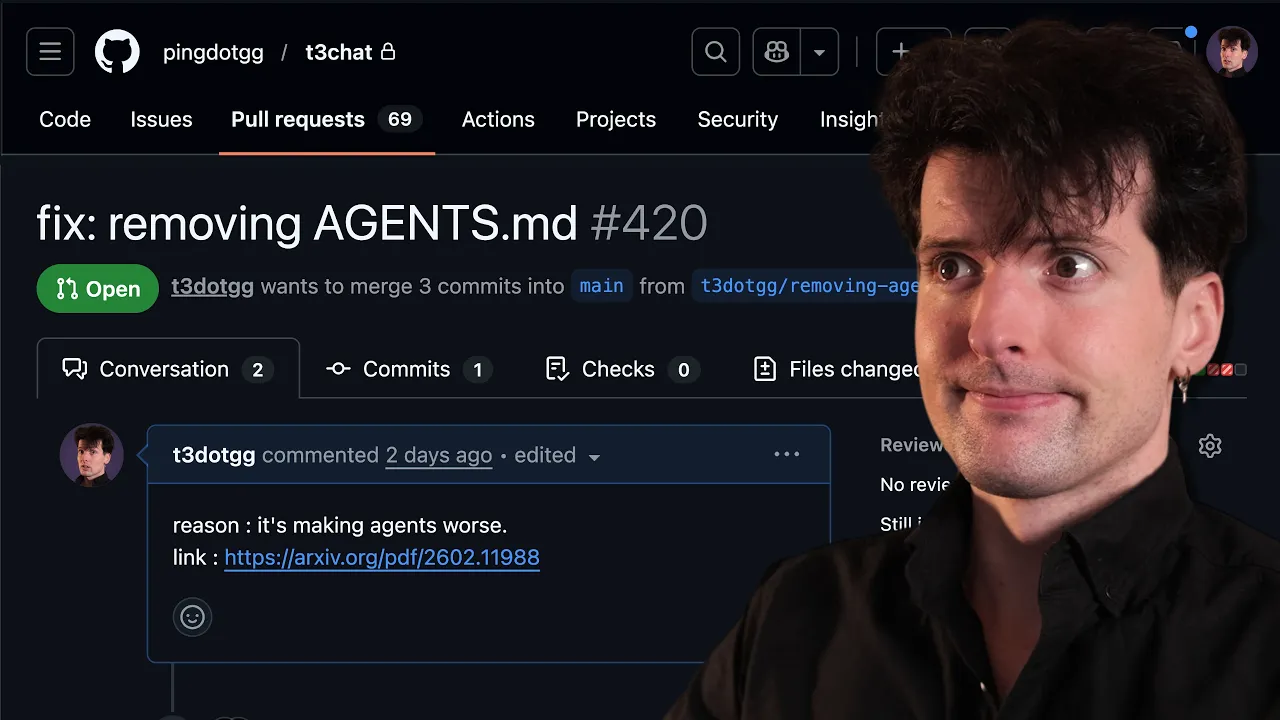Click the main branch label
This screenshot has height=720, width=1280.
pyautogui.click(x=602, y=286)
